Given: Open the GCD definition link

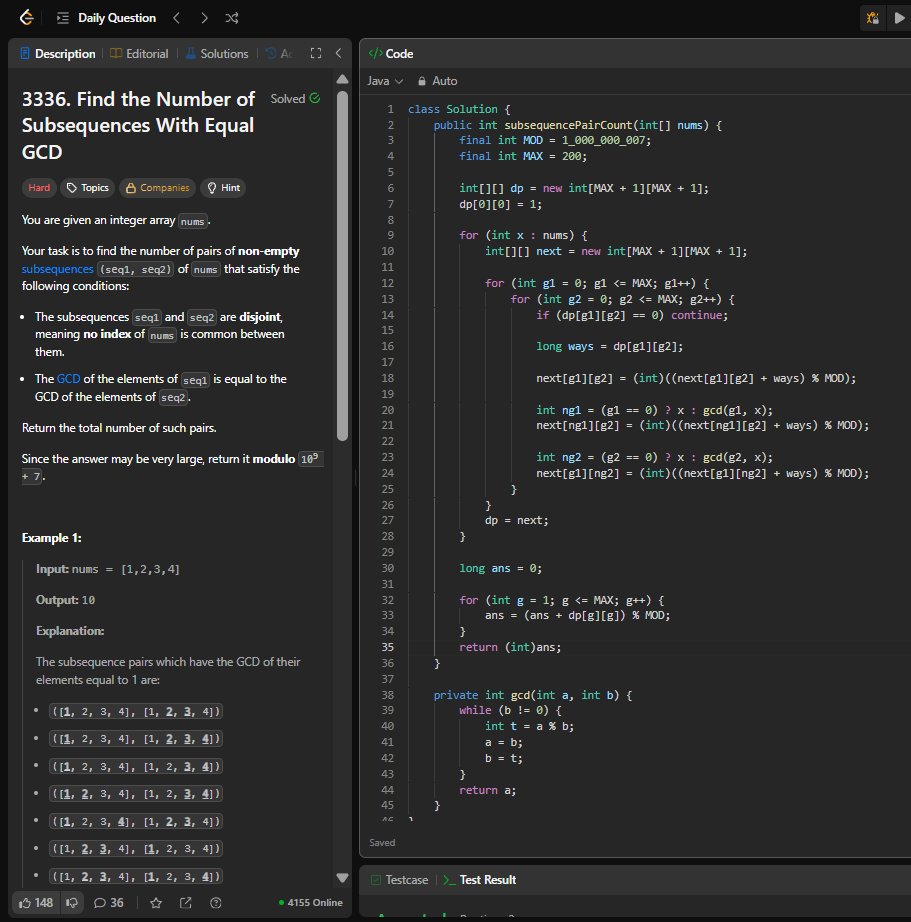Looking at the screenshot, I should point(68,379).
